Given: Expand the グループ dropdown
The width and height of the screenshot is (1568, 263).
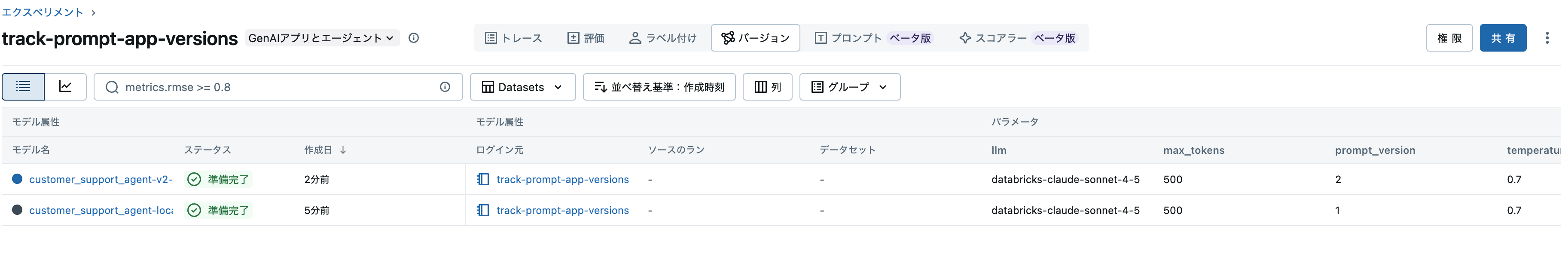Looking at the screenshot, I should [850, 87].
